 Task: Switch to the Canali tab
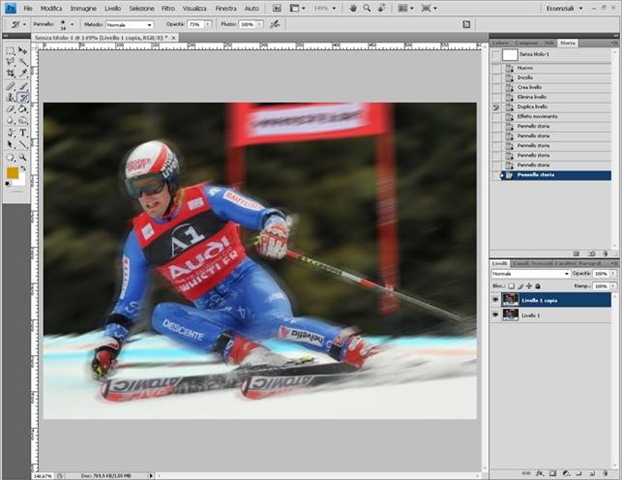518,263
